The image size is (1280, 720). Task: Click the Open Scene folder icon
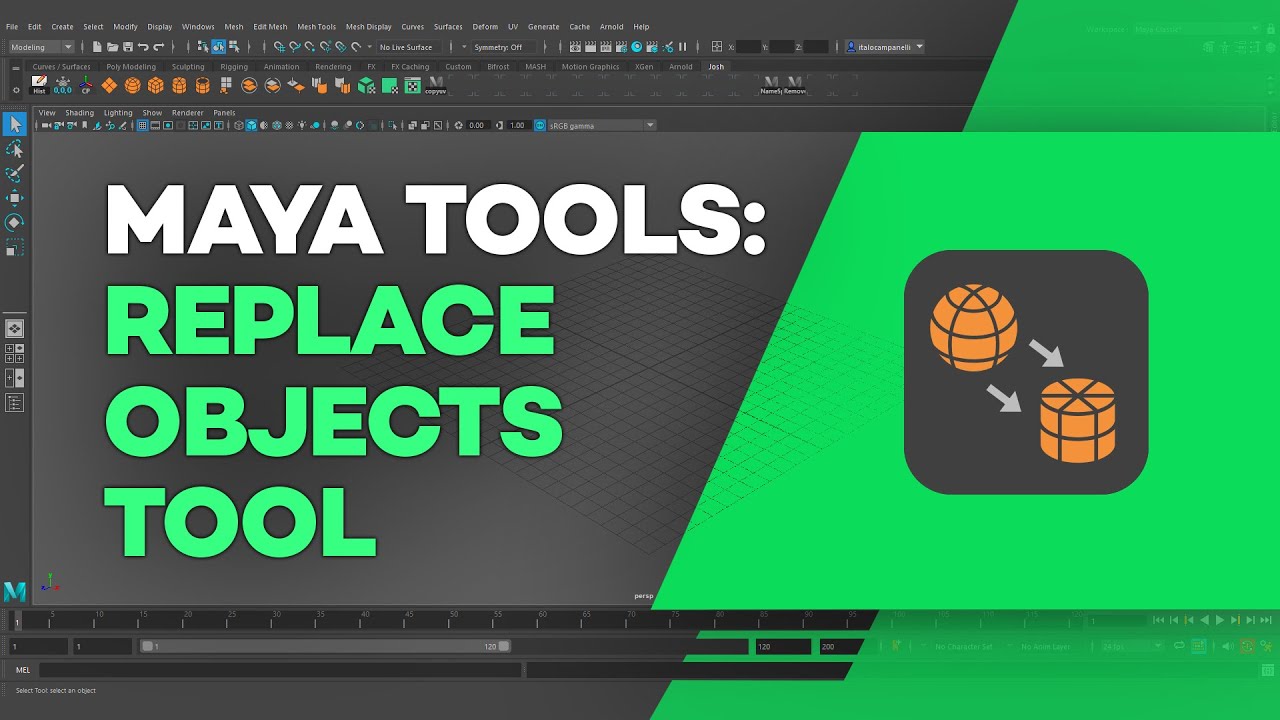(x=112, y=47)
